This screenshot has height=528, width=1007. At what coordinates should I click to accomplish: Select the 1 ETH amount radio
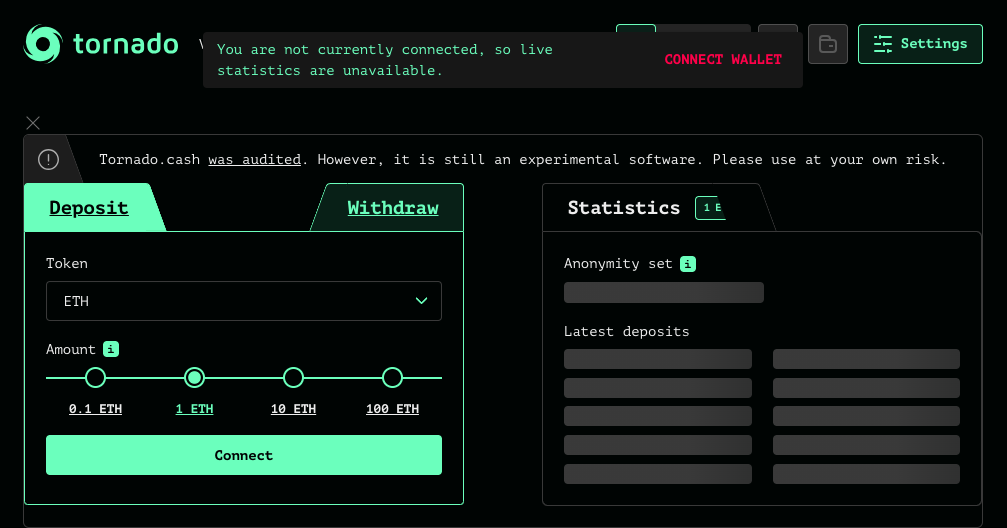[195, 378]
